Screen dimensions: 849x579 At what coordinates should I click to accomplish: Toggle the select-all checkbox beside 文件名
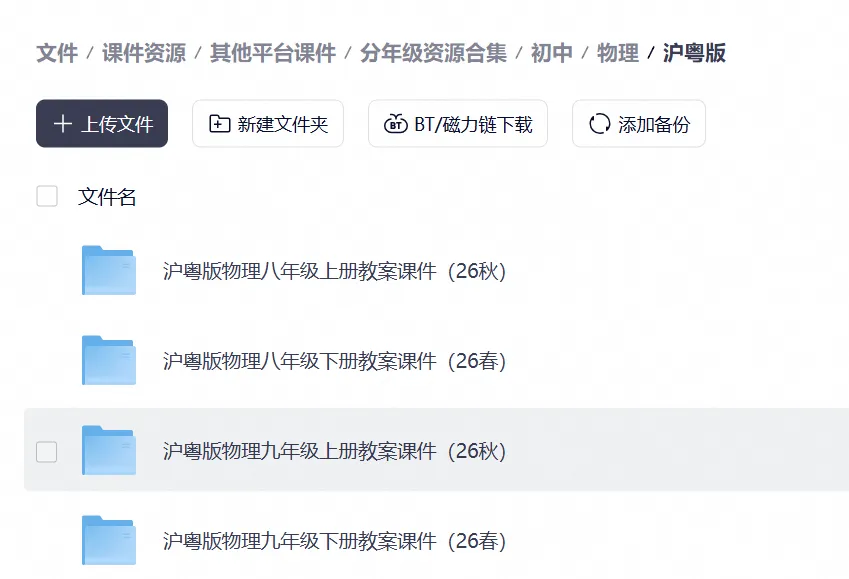[47, 196]
